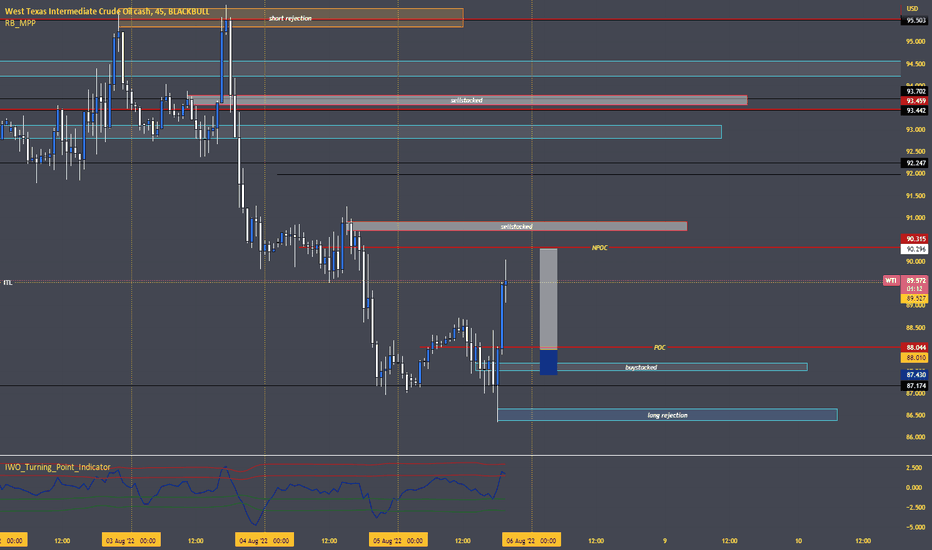
Task: Click the West Texas Intermediate Crude Oil chart title
Action: click(107, 11)
